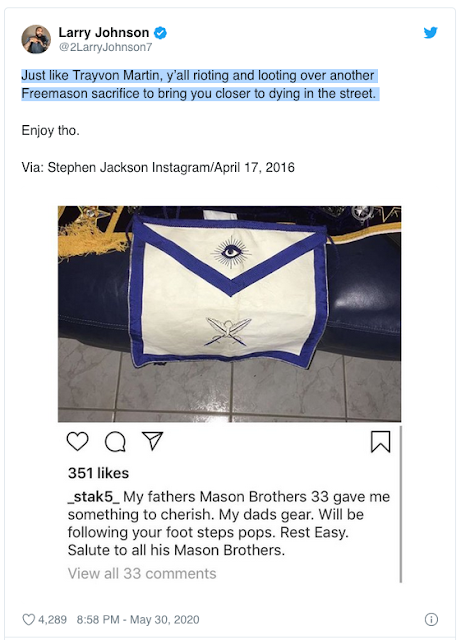Open the @2LarryJohnson7 handle
Image resolution: width=461 pixels, height=640 pixels.
coord(105,47)
